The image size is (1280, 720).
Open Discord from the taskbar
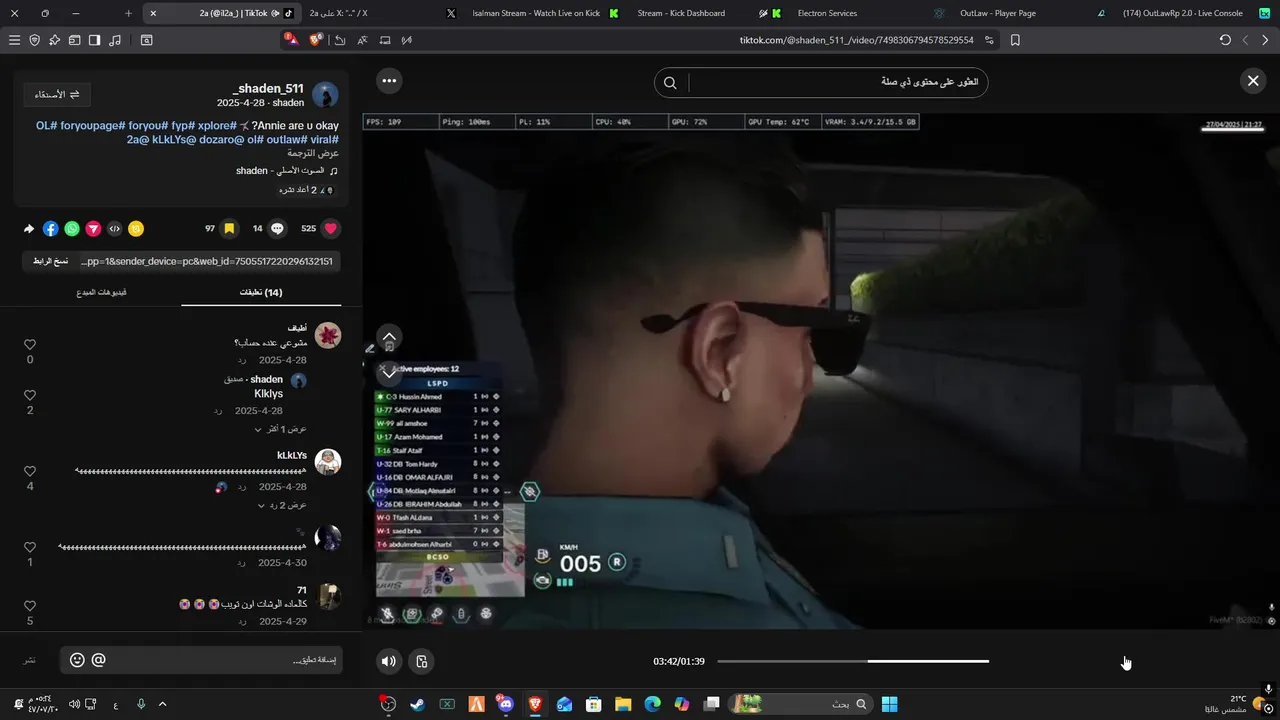[x=505, y=704]
